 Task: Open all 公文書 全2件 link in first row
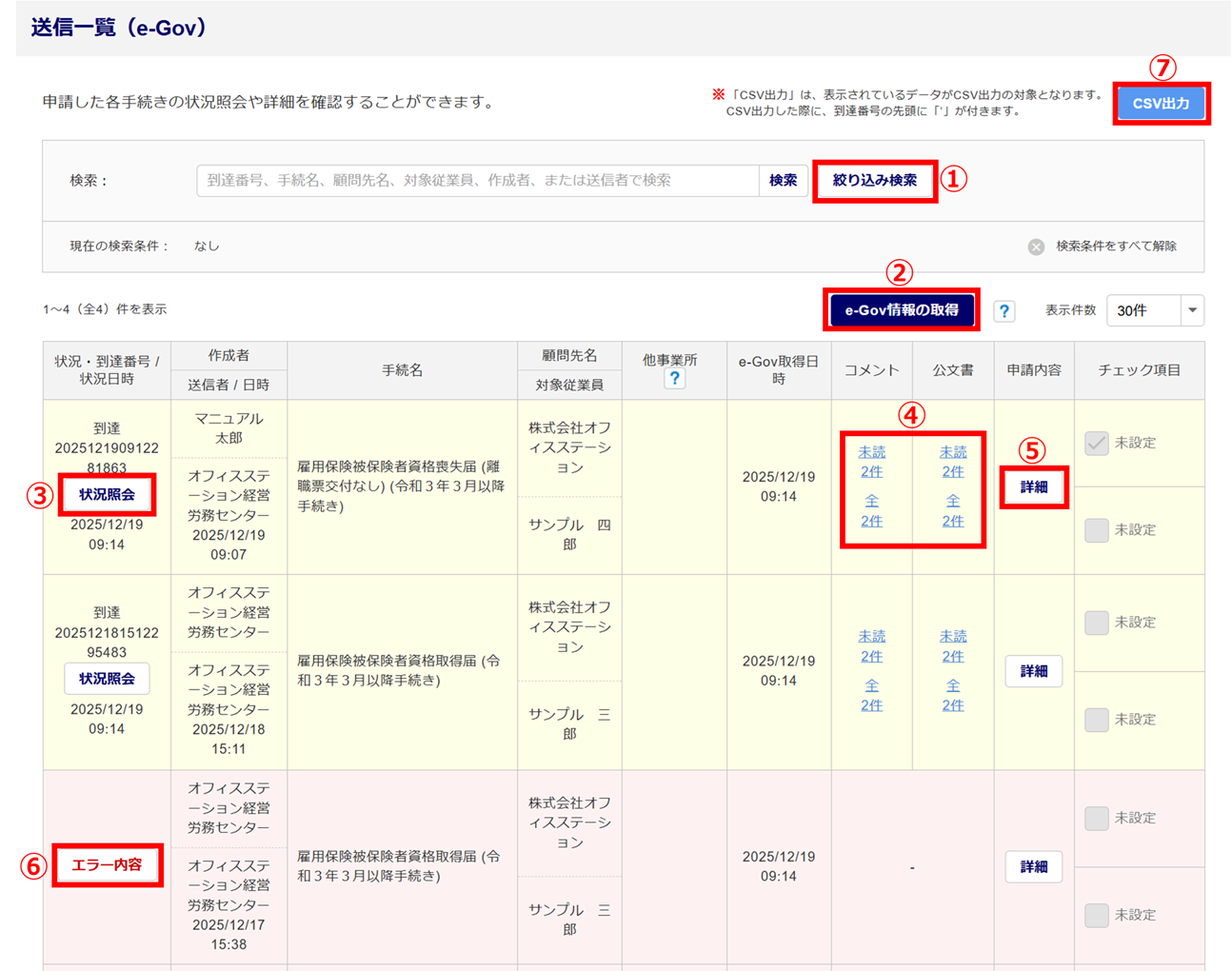(x=952, y=511)
